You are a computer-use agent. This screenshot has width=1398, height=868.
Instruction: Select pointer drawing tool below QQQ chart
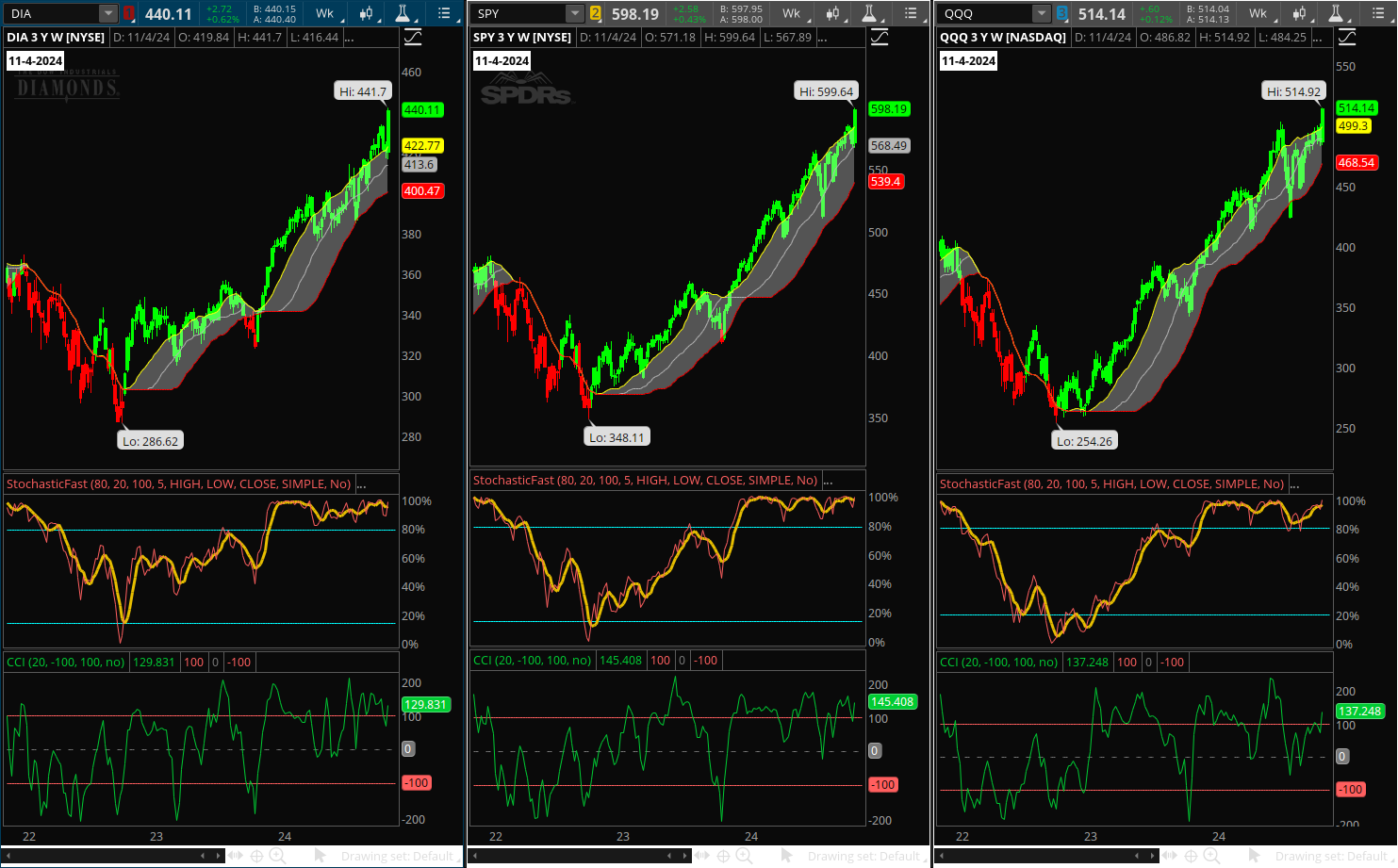pyautogui.click(x=1254, y=856)
